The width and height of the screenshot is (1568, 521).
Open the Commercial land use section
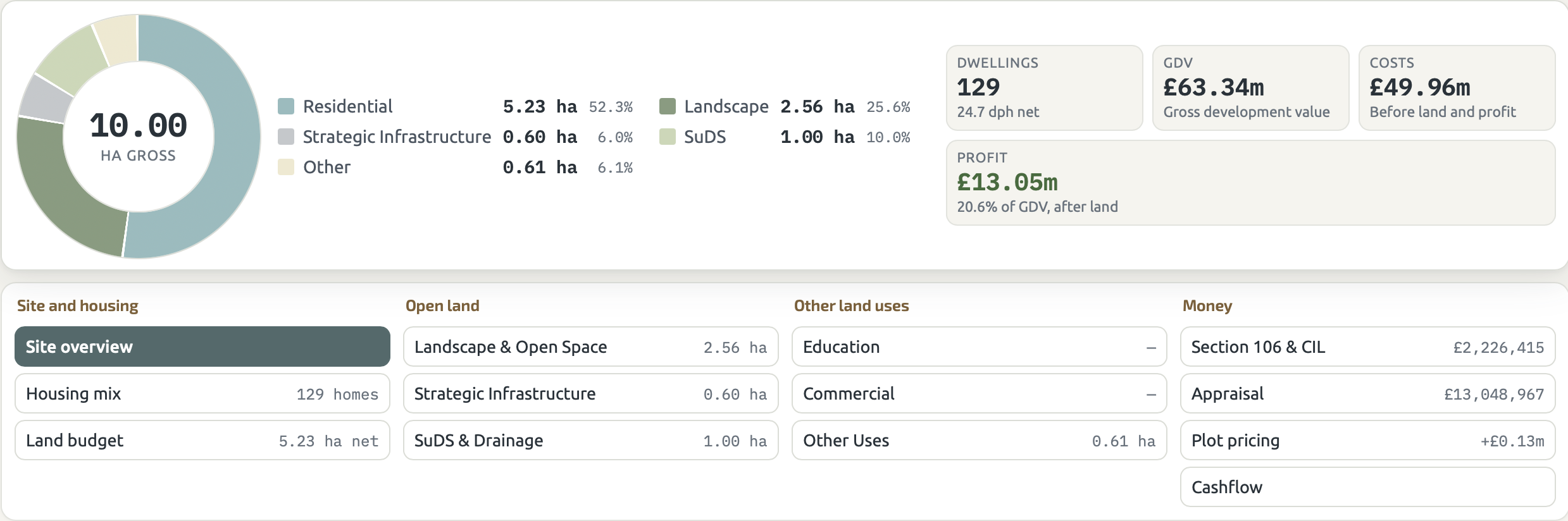980,393
